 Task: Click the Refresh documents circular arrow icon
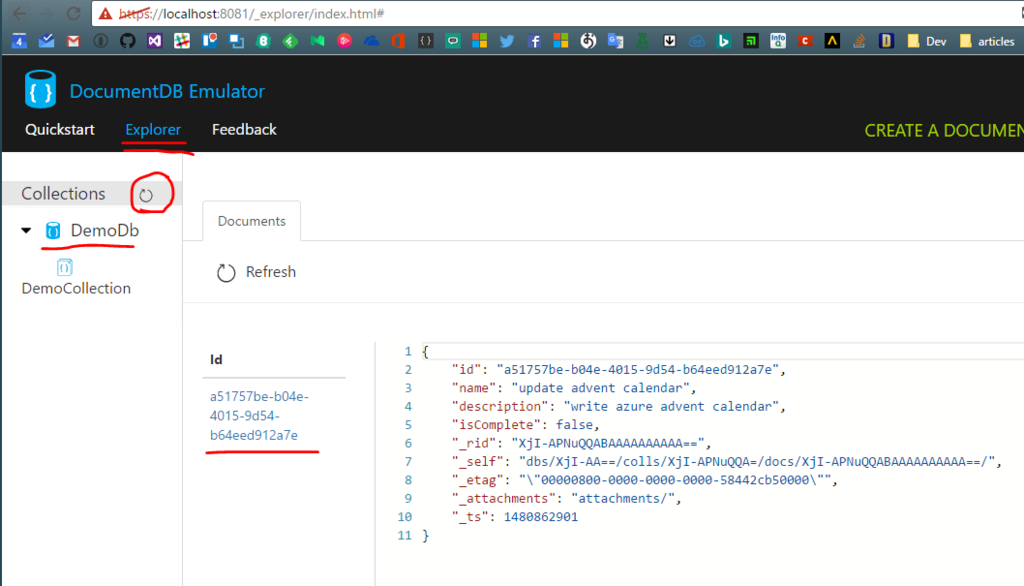point(226,272)
